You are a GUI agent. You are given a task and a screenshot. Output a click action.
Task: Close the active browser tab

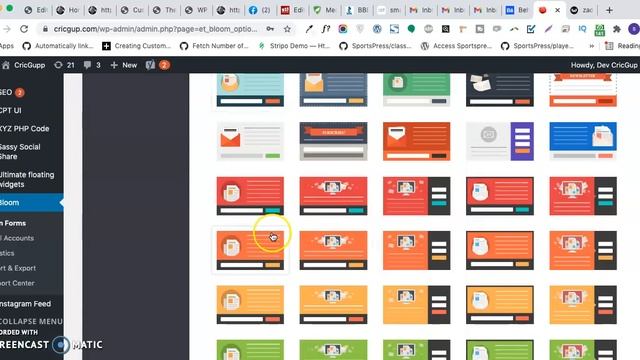[558, 10]
